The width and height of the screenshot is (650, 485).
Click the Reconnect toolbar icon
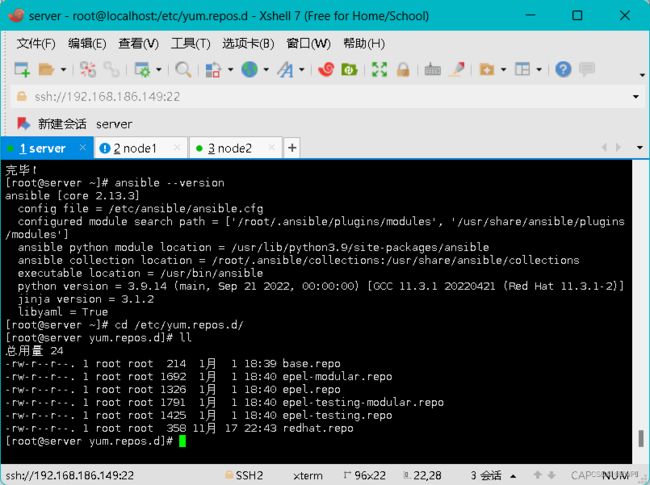tap(88, 70)
